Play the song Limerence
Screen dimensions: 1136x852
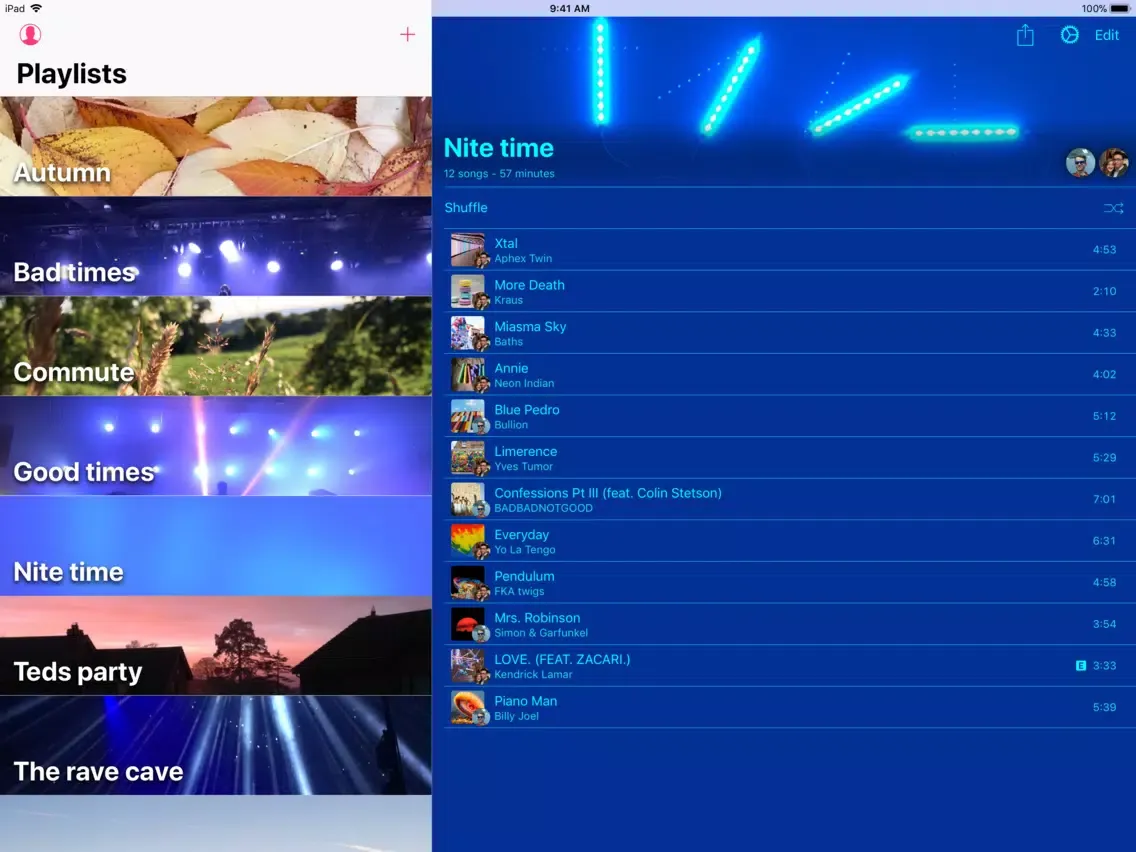pyautogui.click(x=790, y=458)
